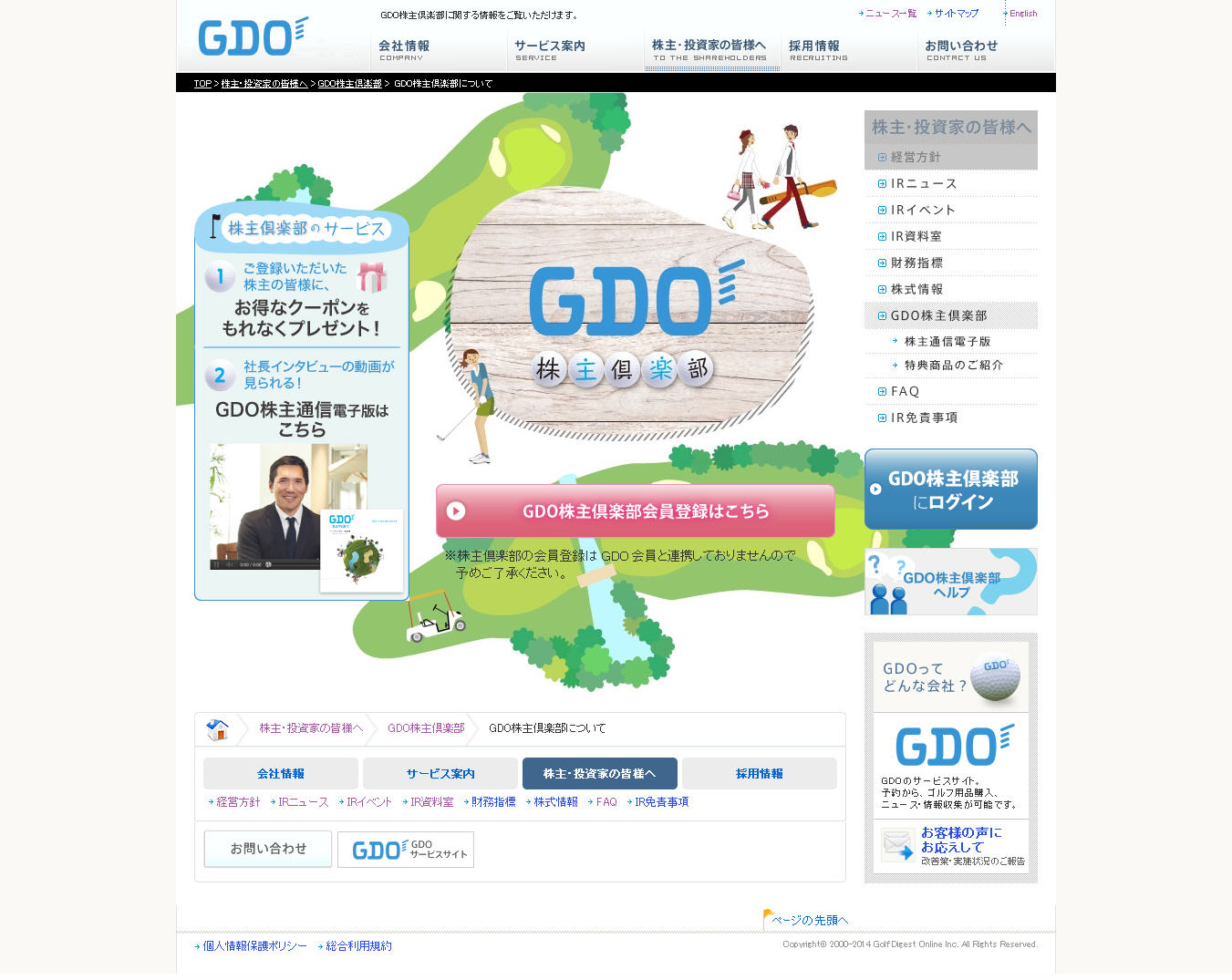
Task: Mute the interview video audio
Action: point(230,564)
